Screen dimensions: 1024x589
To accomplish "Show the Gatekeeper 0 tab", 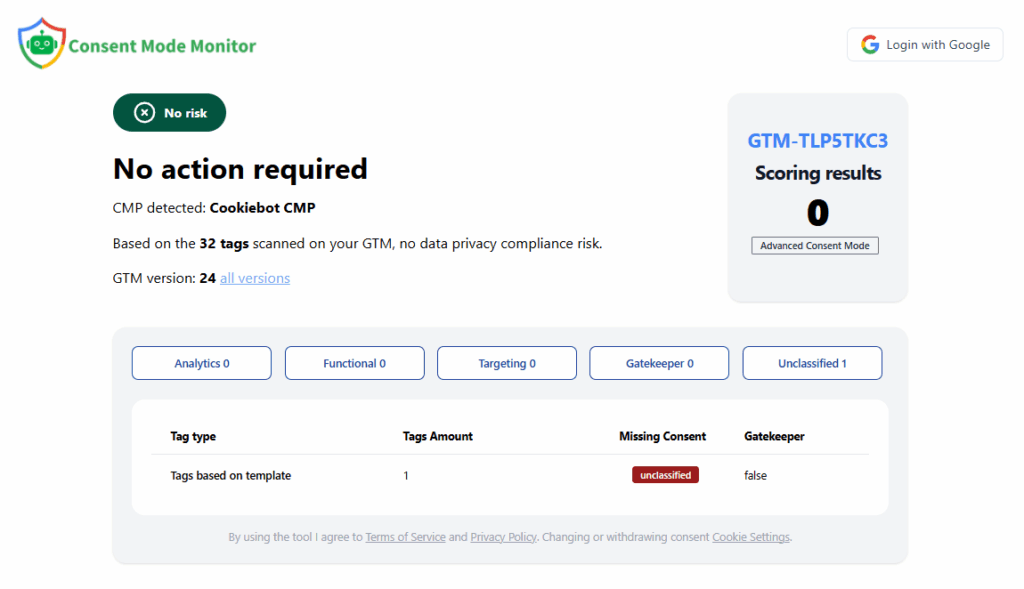I will [659, 363].
